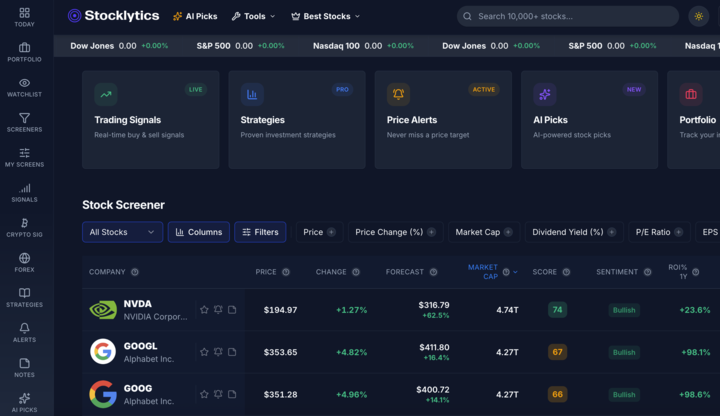Open the Today sidebar icon
Screen dimensions: 720x416
tap(24, 17)
